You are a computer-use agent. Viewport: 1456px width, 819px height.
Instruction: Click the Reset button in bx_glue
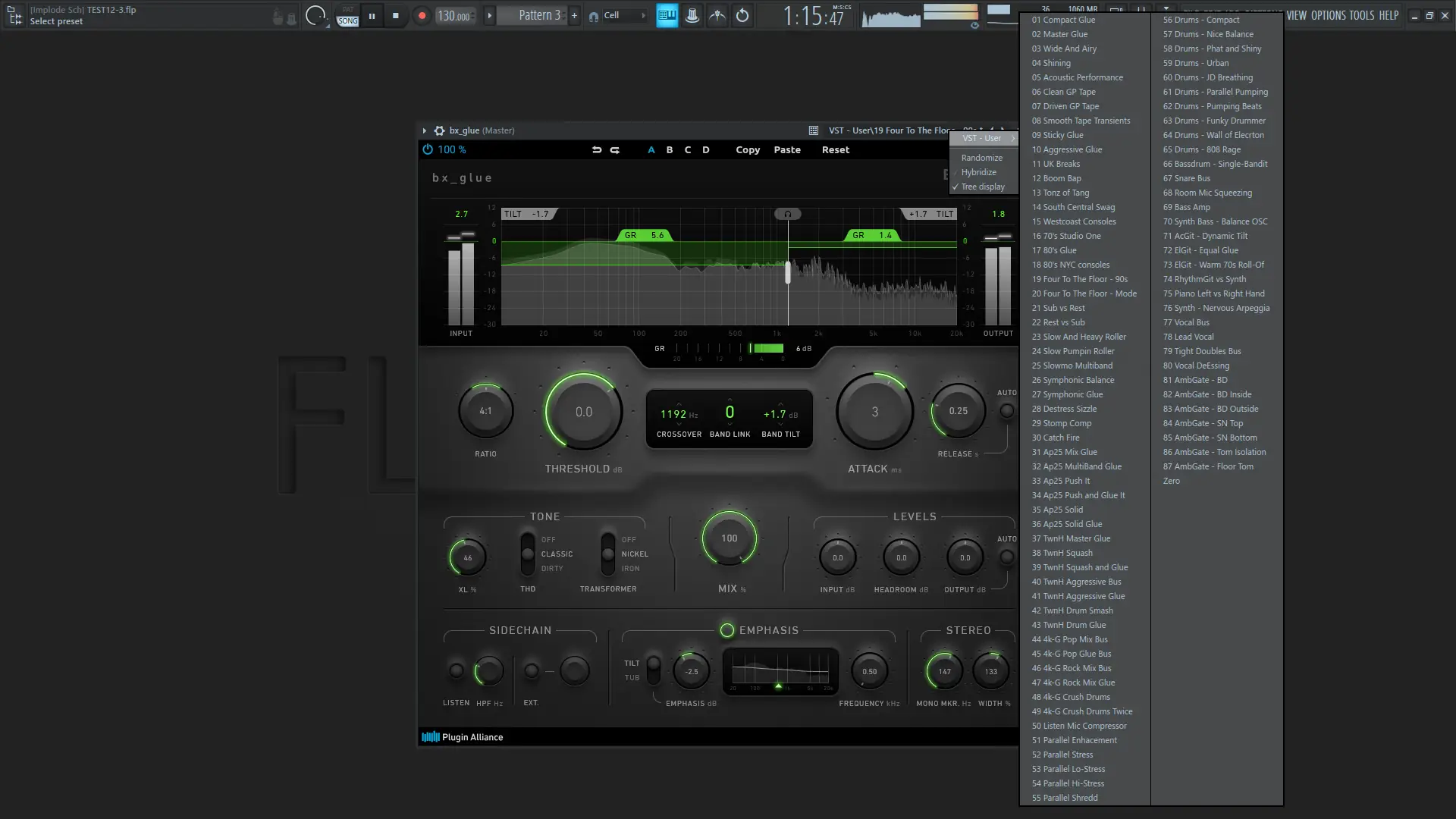(x=835, y=150)
